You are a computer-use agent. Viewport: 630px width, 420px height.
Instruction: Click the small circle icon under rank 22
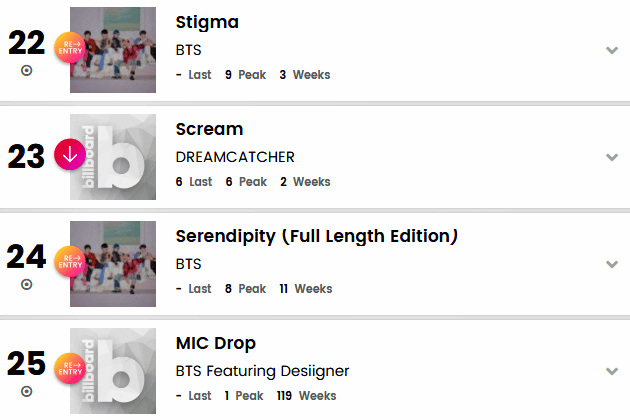pos(27,71)
